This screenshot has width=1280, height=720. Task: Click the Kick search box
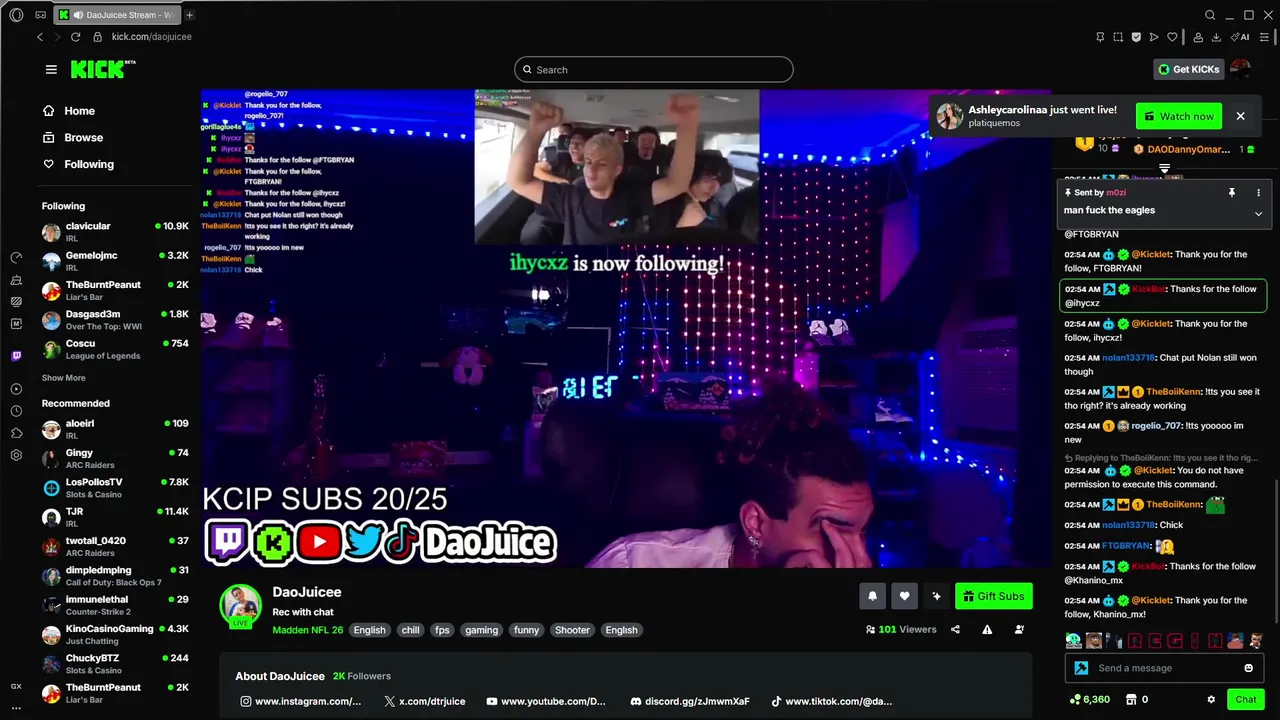(x=654, y=69)
